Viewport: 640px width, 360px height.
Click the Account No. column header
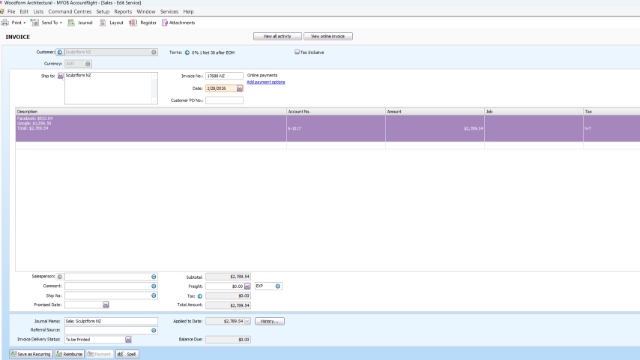[x=336, y=111]
